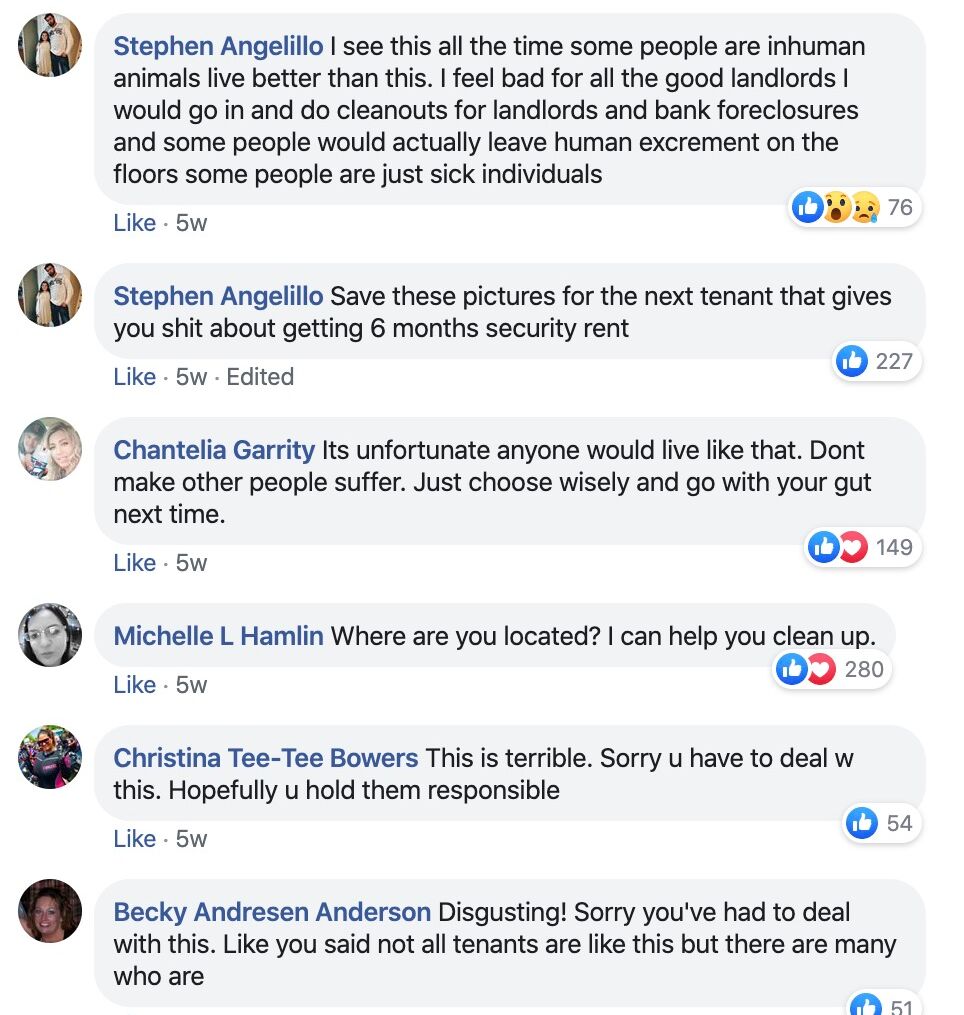
Task: Click the wow emoji reaction on first comment
Action: click(x=836, y=207)
